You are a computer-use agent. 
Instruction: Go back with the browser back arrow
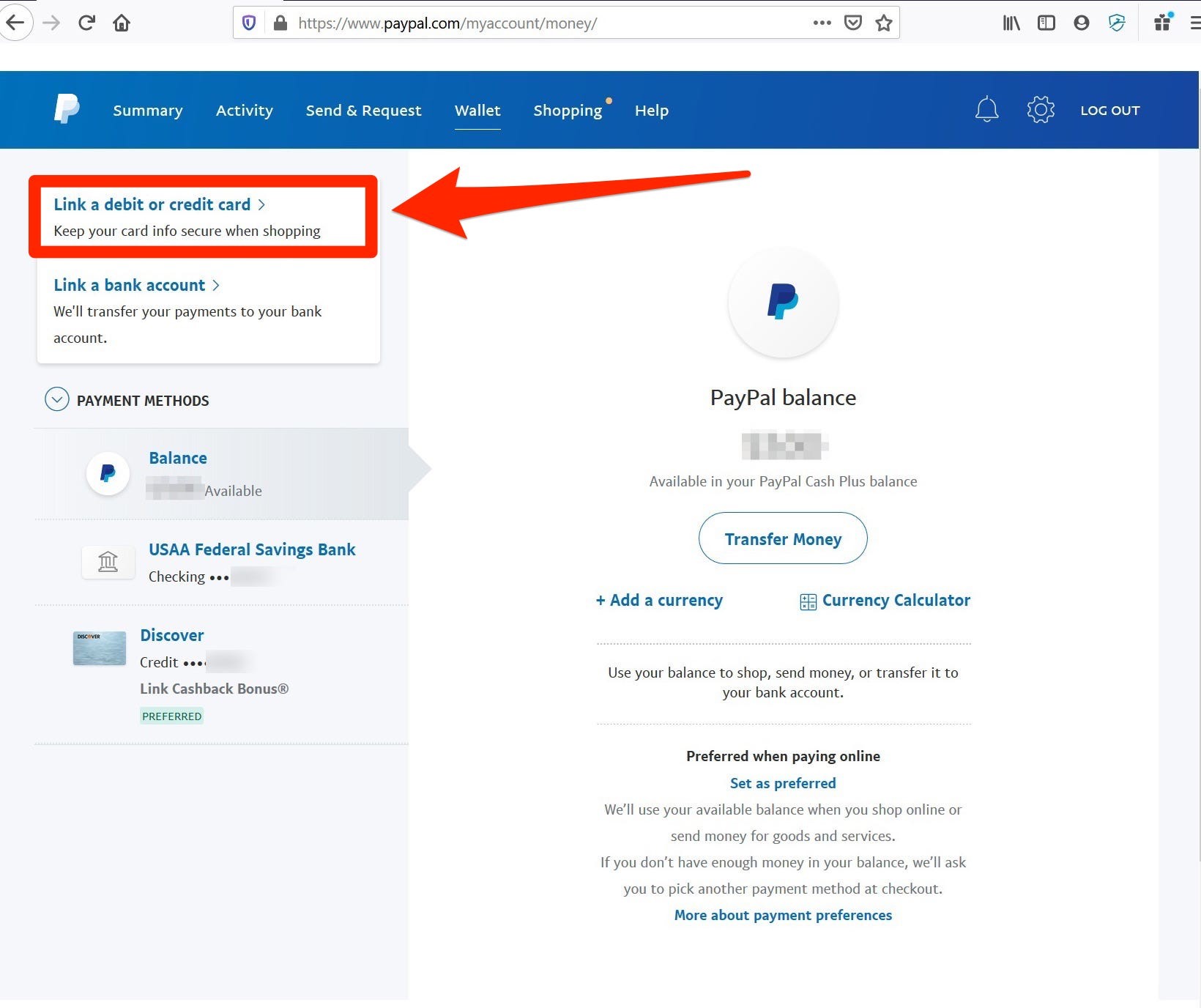click(x=15, y=23)
